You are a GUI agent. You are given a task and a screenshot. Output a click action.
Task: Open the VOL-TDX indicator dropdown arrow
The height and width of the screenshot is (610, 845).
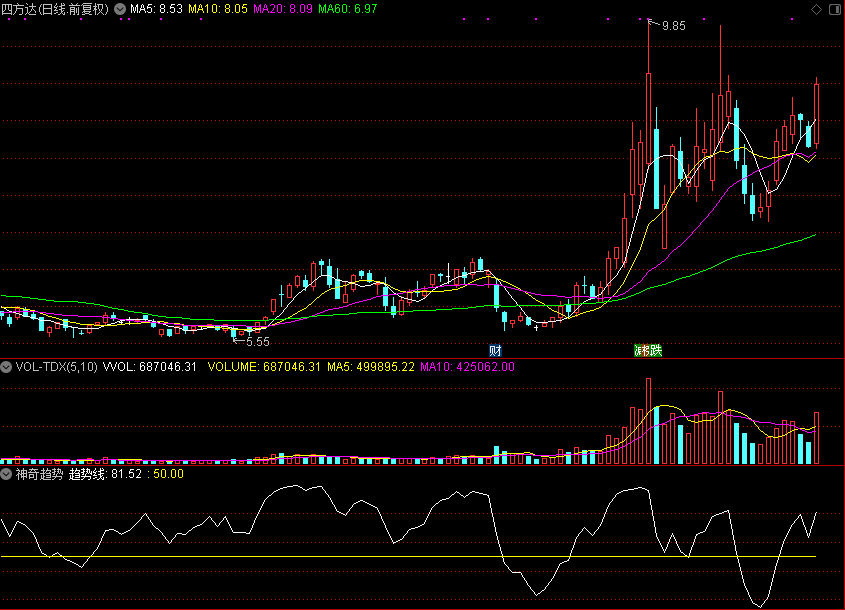(6, 367)
